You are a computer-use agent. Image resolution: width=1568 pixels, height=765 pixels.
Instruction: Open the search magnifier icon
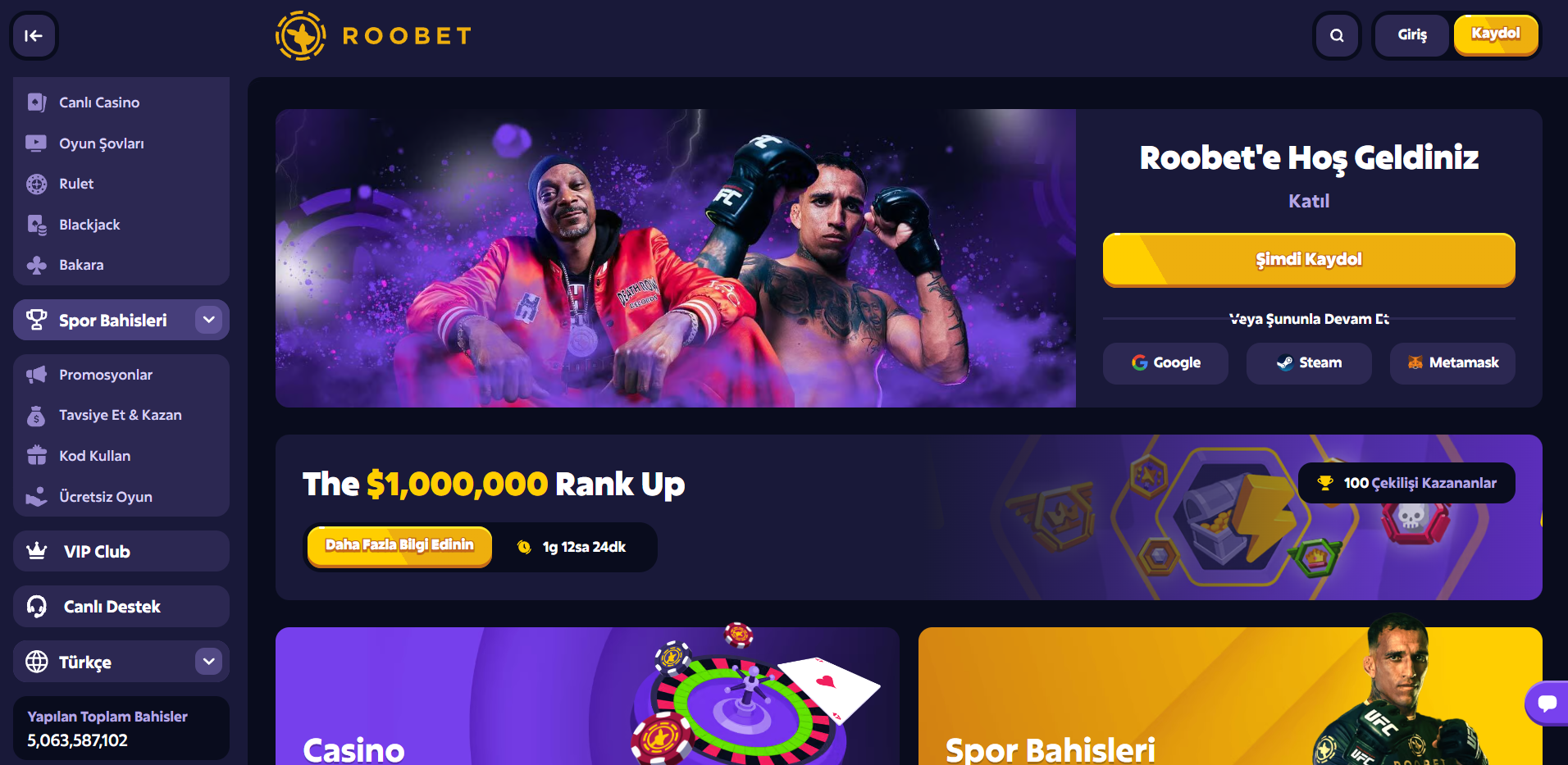coord(1337,35)
